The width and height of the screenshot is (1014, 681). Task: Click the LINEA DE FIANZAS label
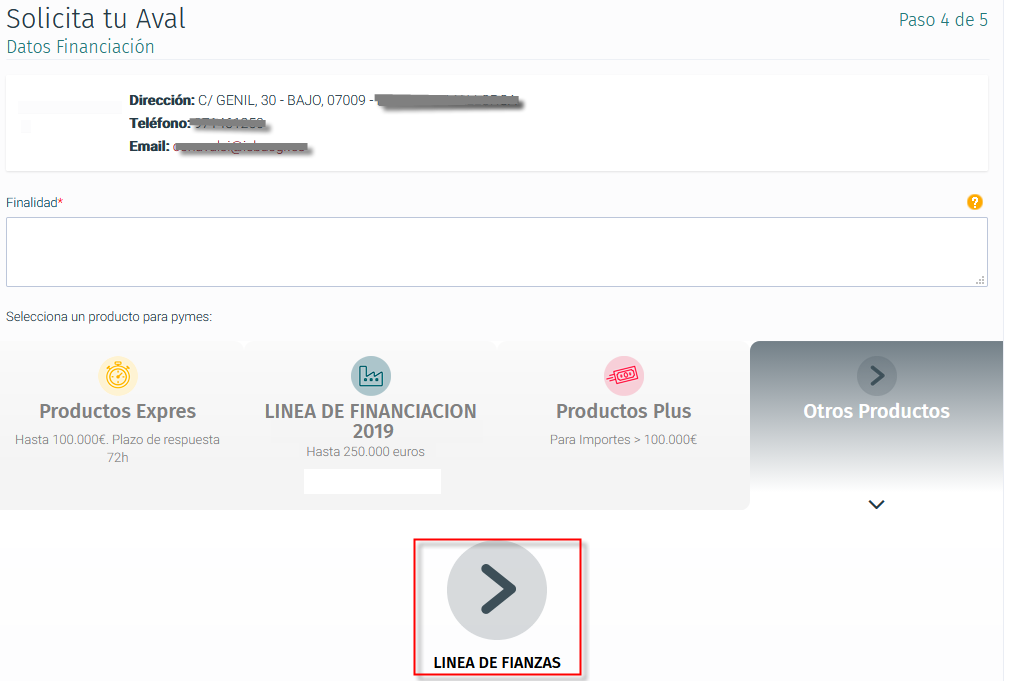tap(497, 663)
